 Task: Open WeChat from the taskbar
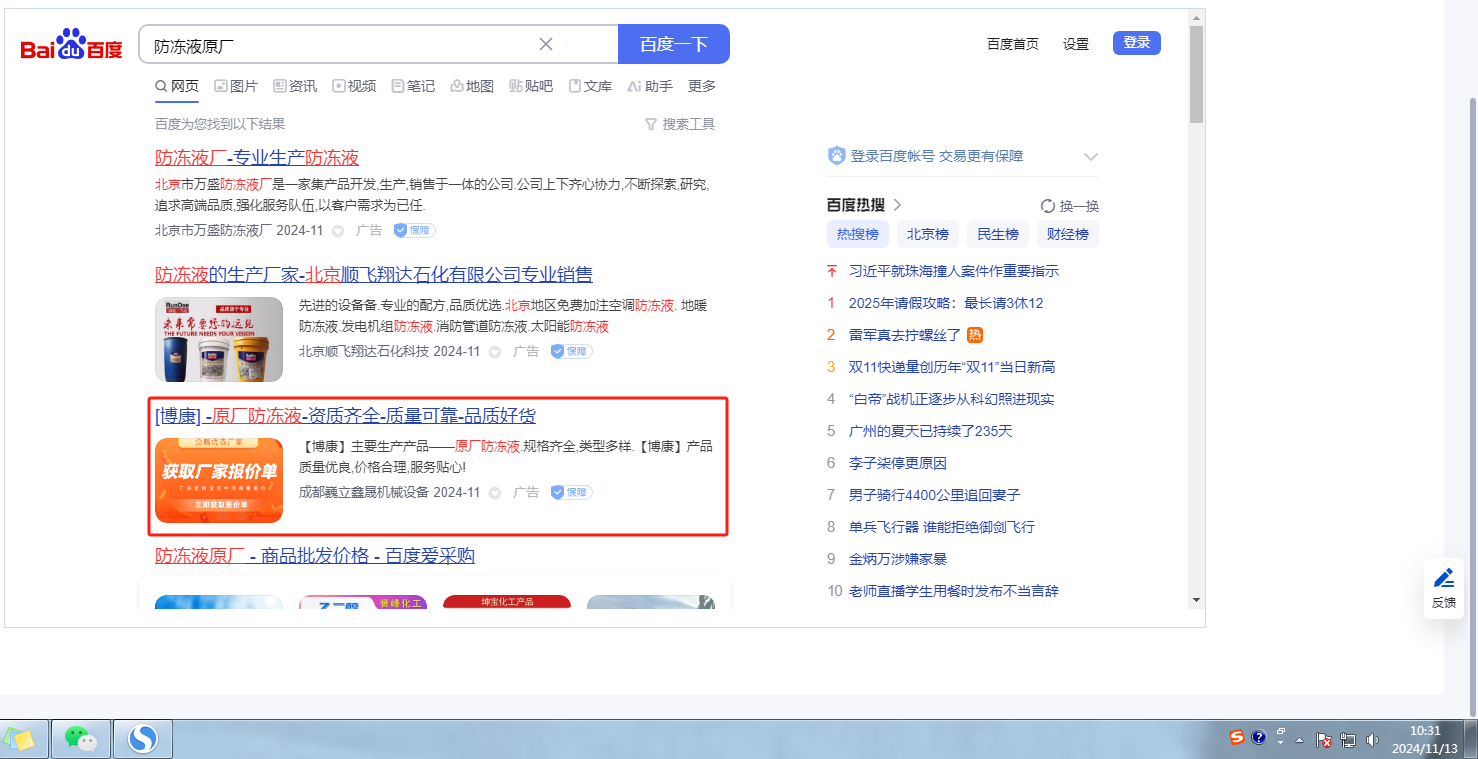click(x=81, y=739)
